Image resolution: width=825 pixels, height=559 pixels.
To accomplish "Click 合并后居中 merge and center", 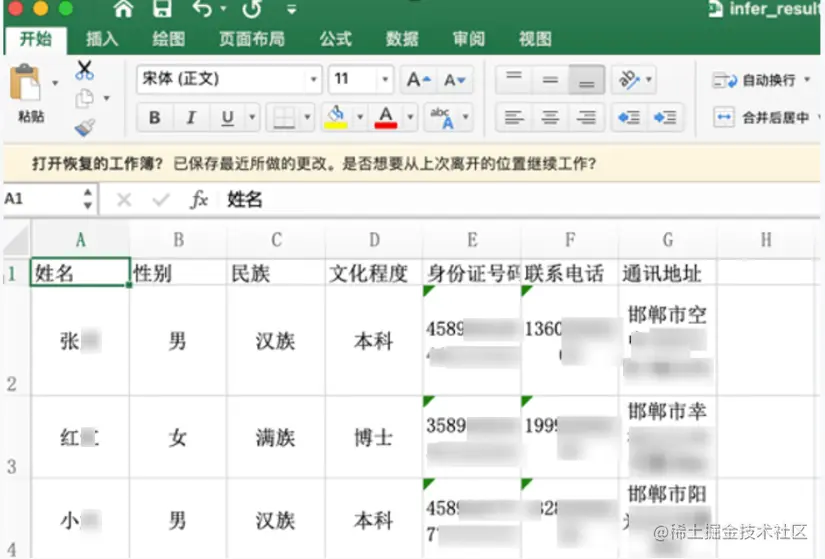I will tap(760, 117).
